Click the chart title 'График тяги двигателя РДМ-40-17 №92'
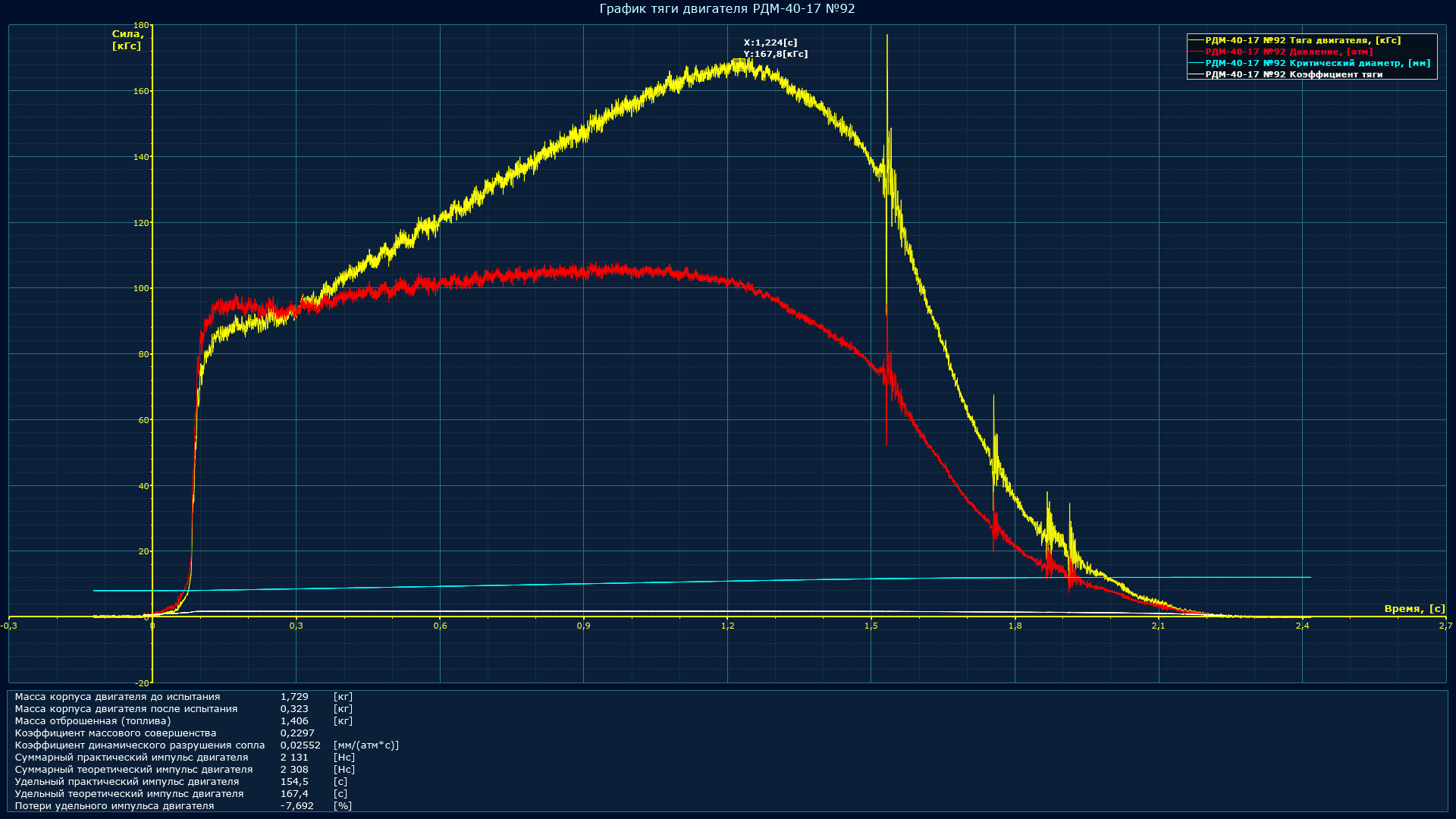This screenshot has height=819, width=1456. [727, 9]
